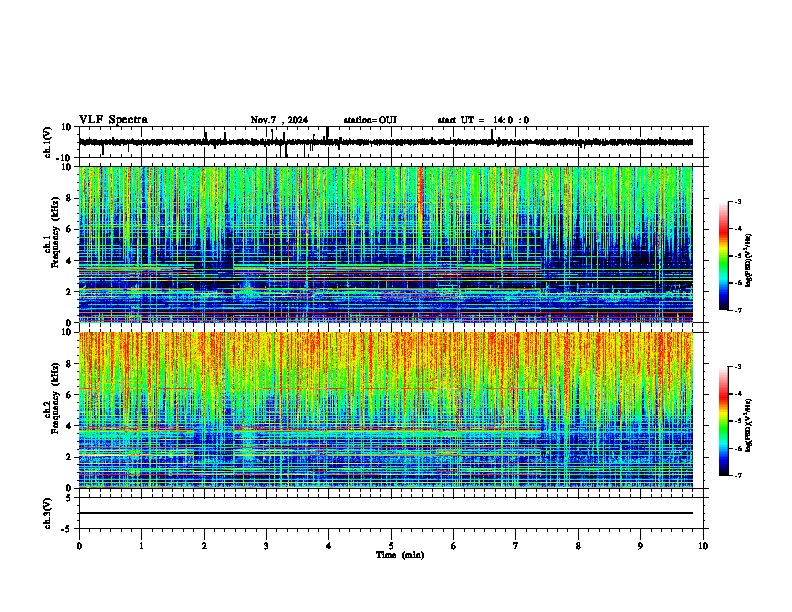Screen dimensions: 792x612
Task: Select the "start UT = 14:0 :0" text
Action: (483, 120)
